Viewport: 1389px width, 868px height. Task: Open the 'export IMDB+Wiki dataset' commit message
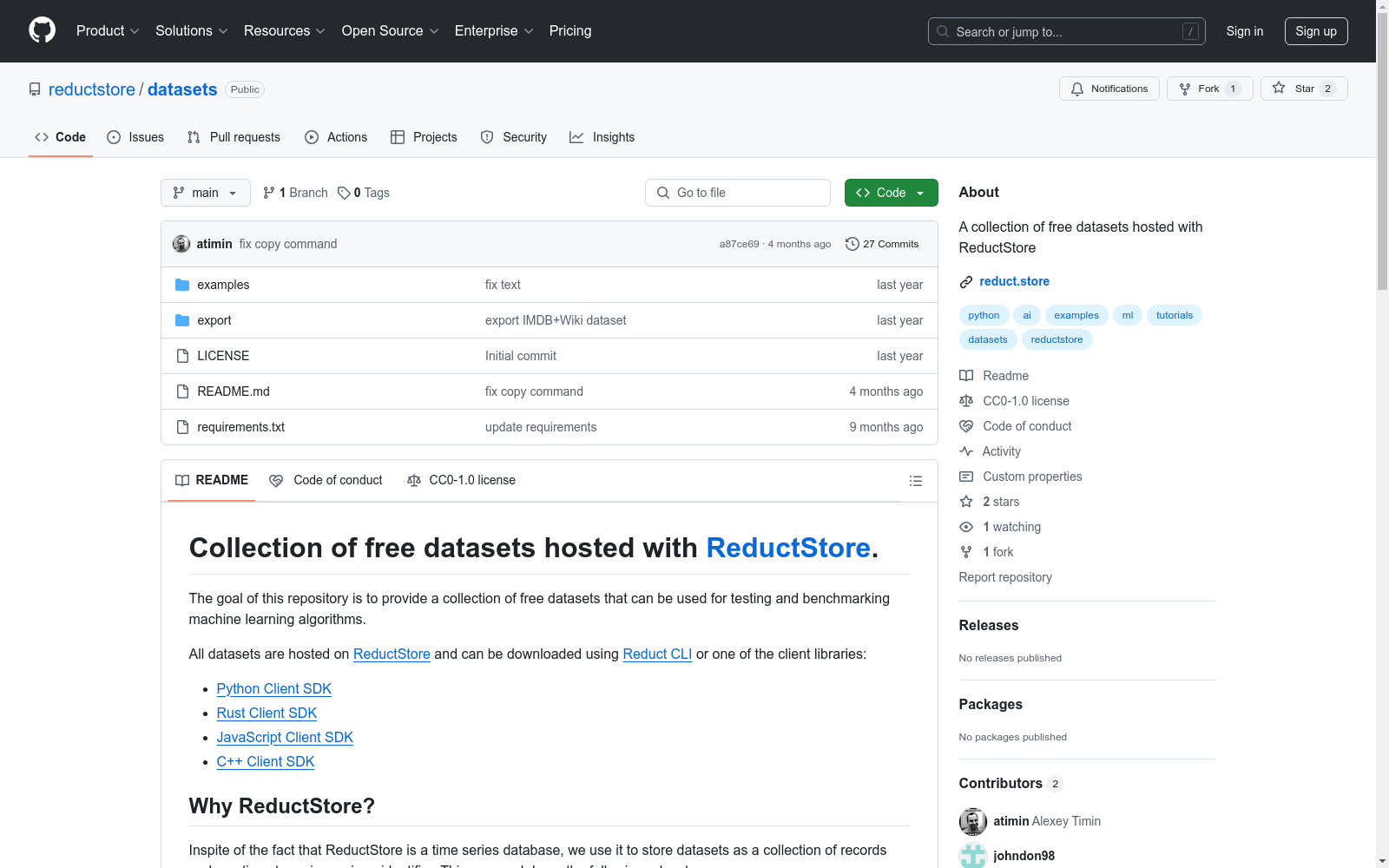[556, 320]
